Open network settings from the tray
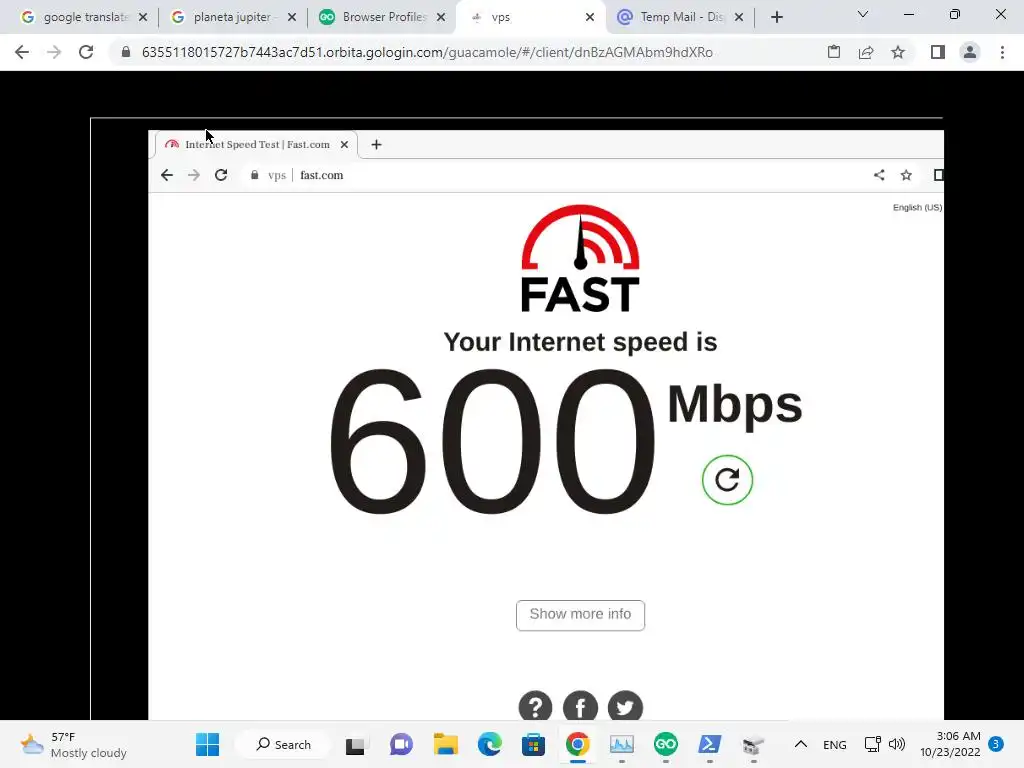The width and height of the screenshot is (1024, 768). click(872, 744)
